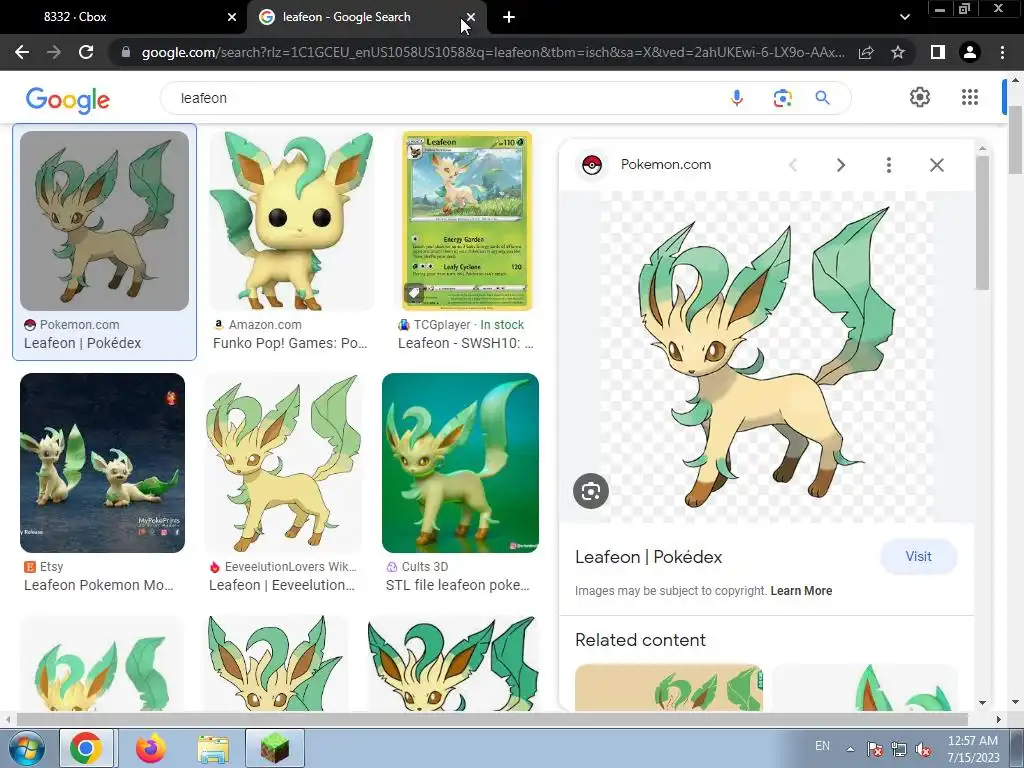The width and height of the screenshot is (1024, 768).
Task: Open Windows Explorer from the taskbar
Action: click(x=214, y=749)
